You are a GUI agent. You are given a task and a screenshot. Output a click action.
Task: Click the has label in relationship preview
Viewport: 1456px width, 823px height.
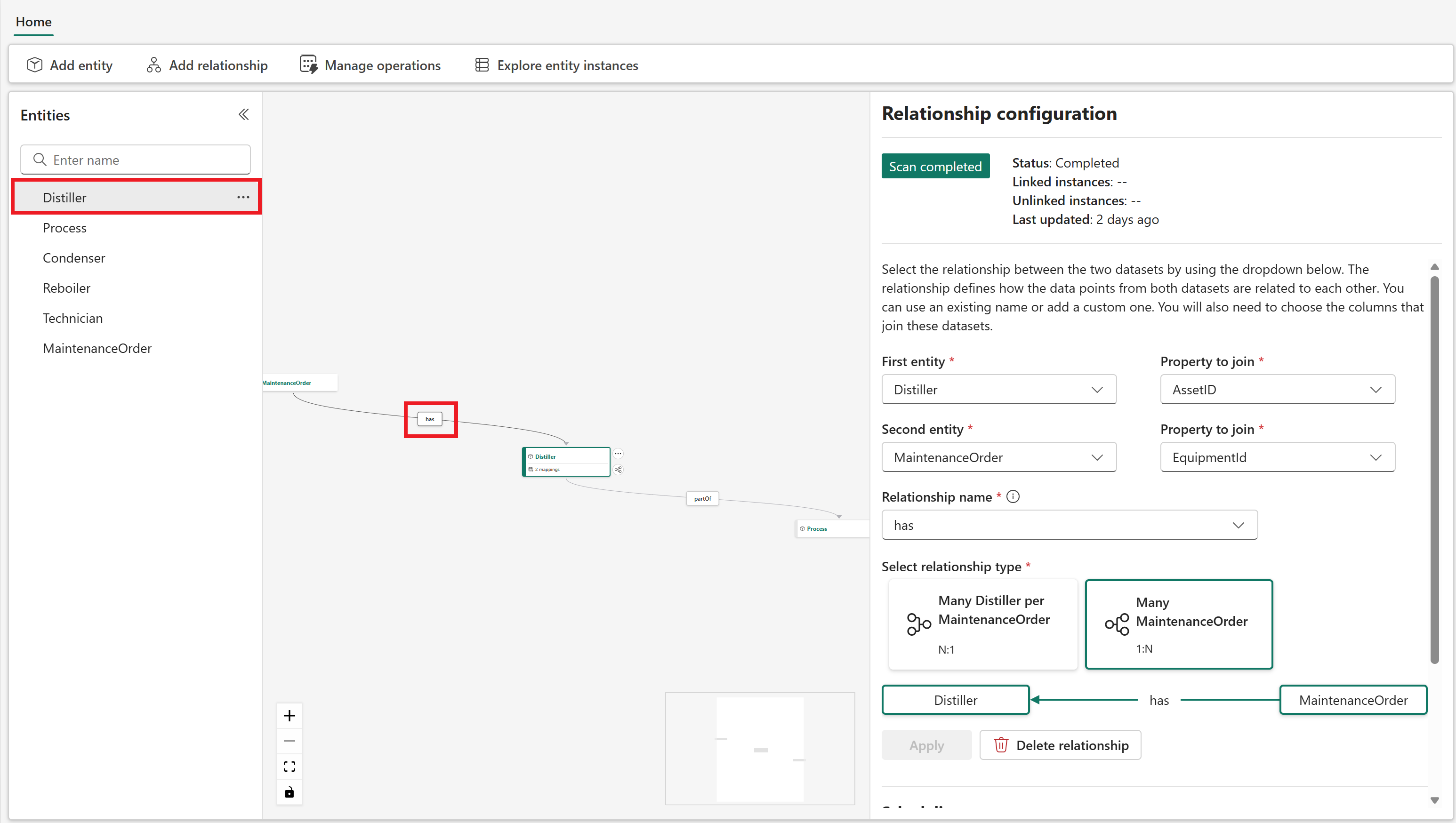(1159, 700)
